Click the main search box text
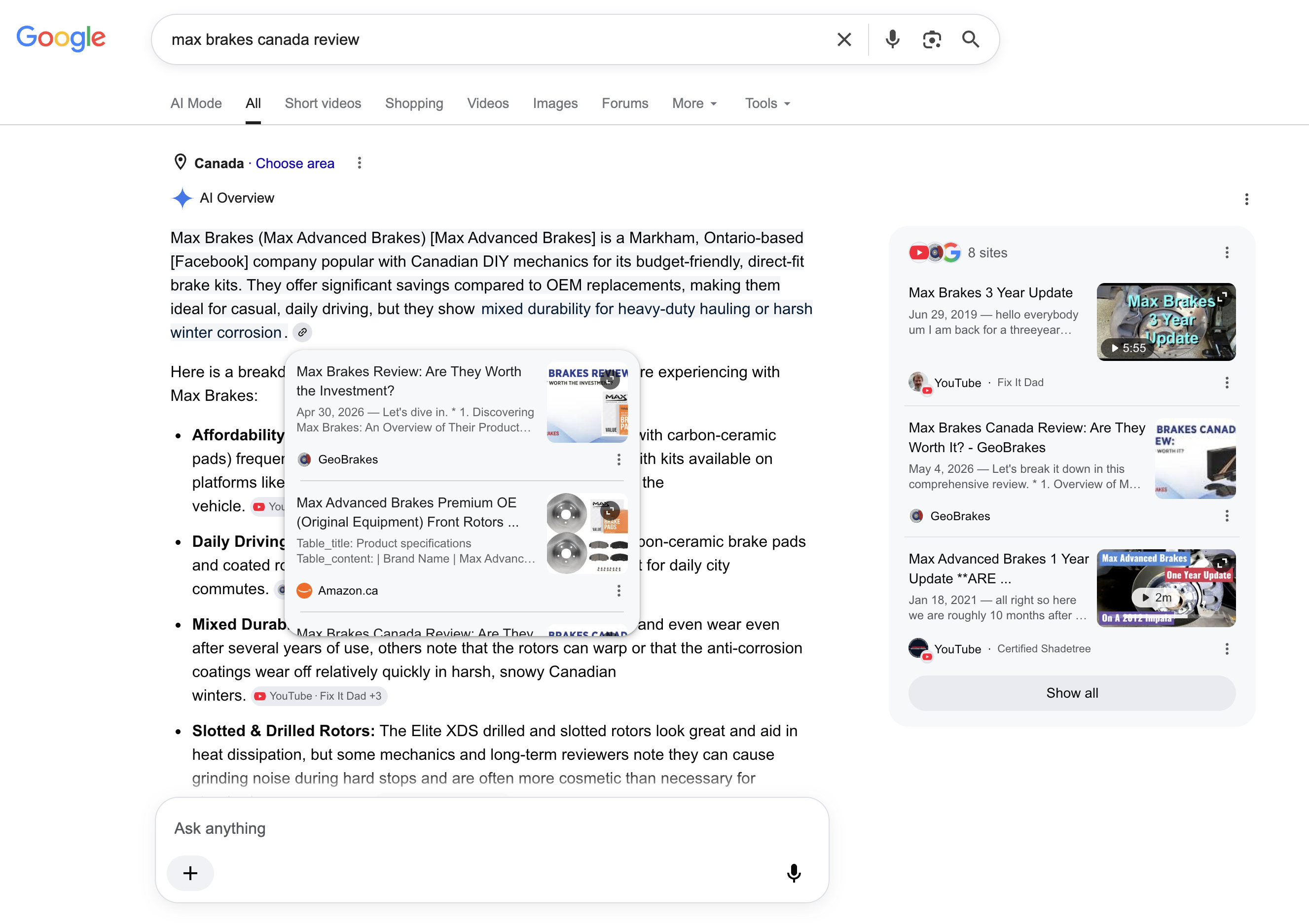The height and width of the screenshot is (924, 1309). pos(265,39)
